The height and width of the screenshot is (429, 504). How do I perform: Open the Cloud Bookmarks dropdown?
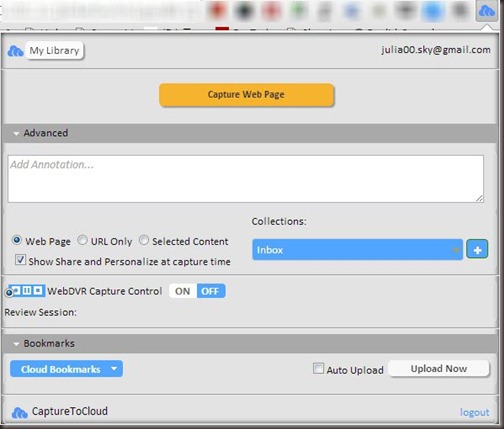(66, 369)
